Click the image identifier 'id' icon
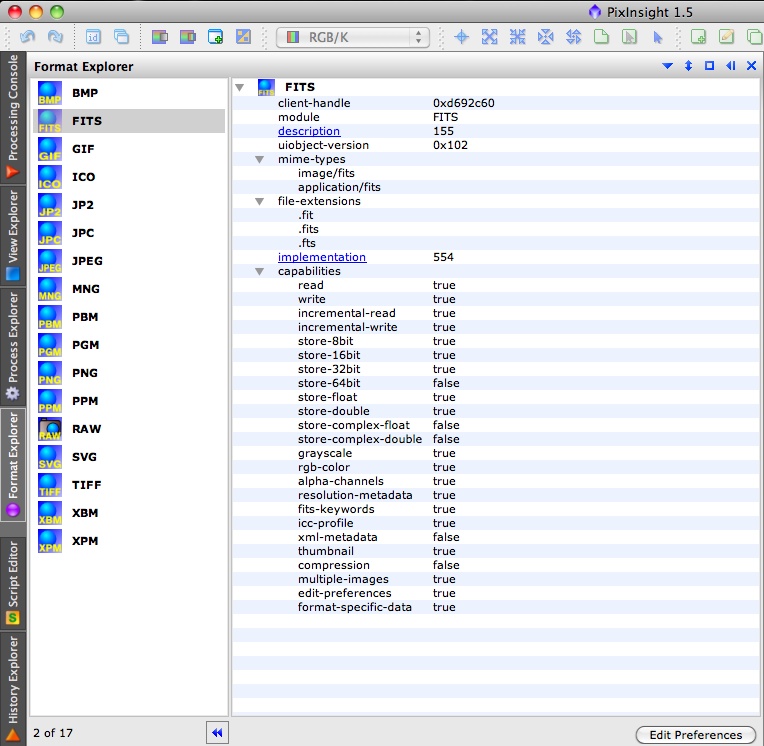 pos(93,37)
